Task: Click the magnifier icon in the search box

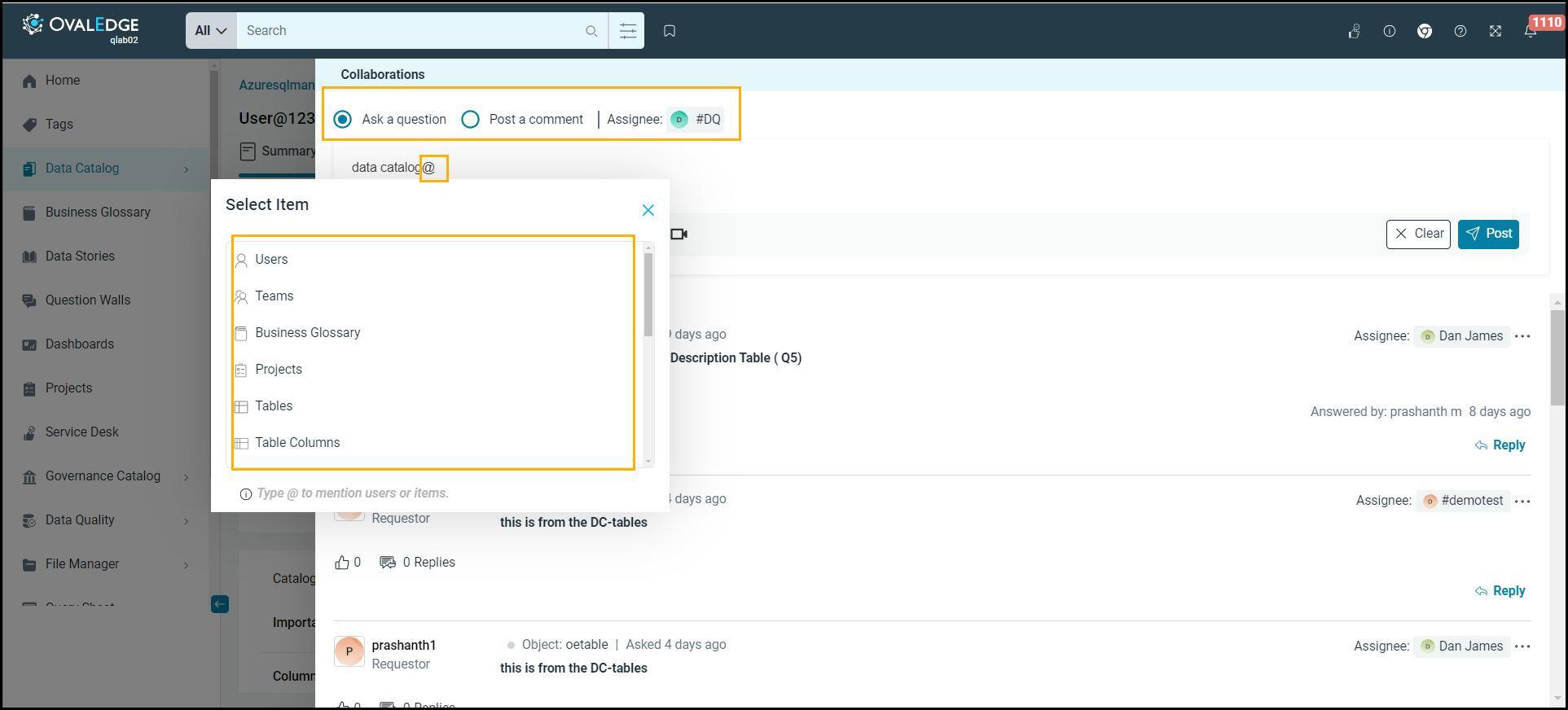Action: click(591, 31)
